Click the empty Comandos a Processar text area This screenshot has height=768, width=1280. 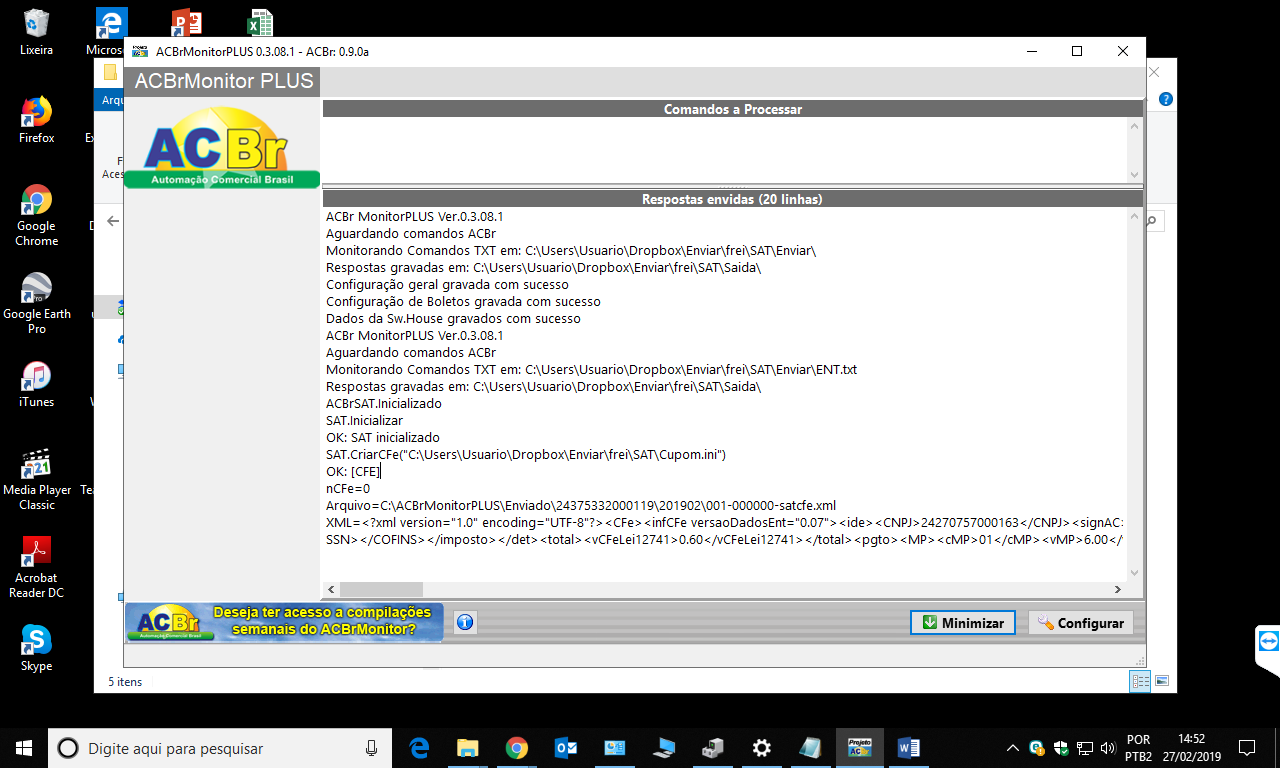[724, 150]
